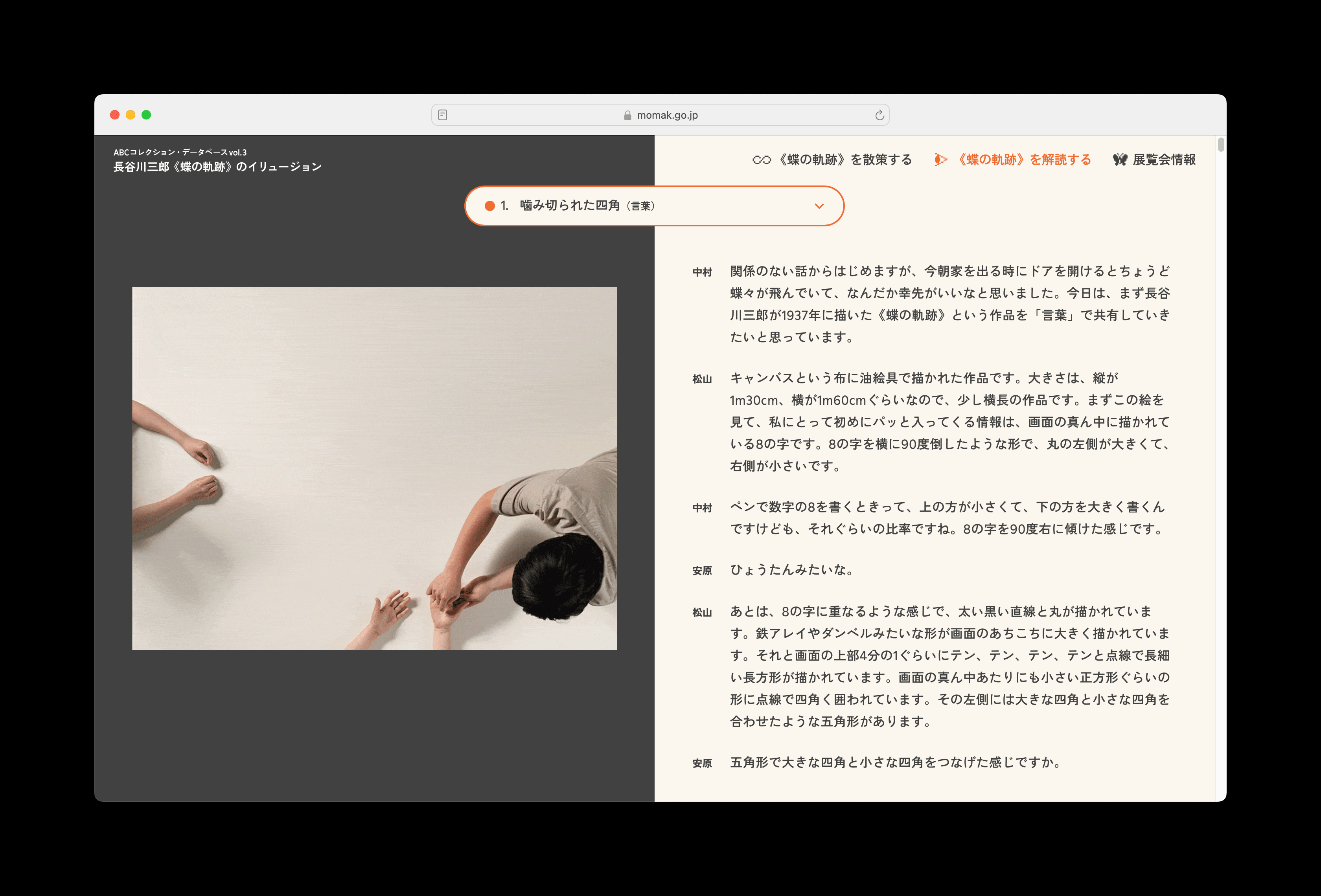Click the vertical scrollbar thumb on the right
This screenshot has height=896, width=1321.
(1220, 144)
